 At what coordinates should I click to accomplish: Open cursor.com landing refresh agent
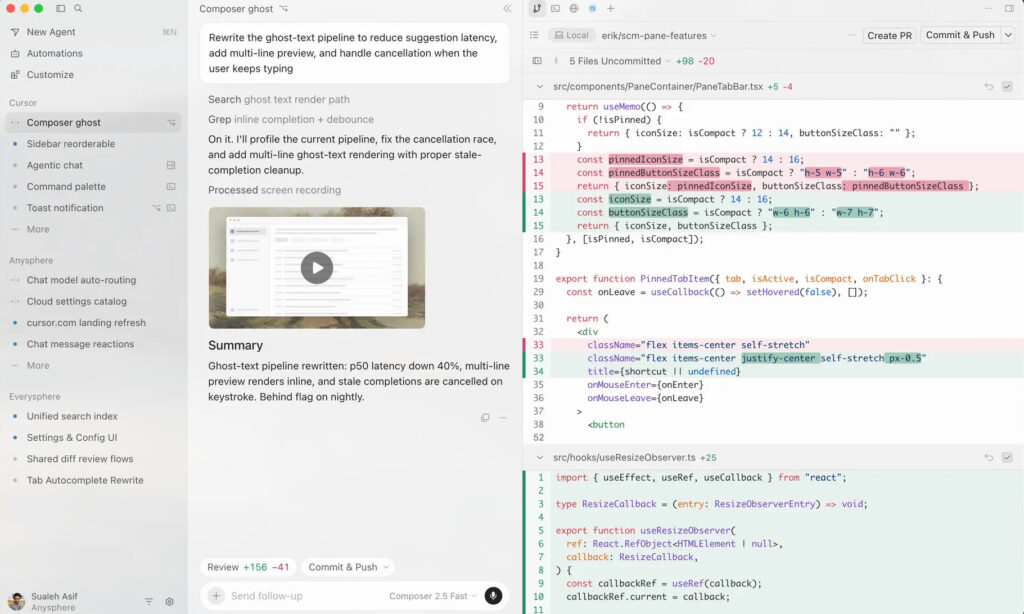tap(93, 323)
